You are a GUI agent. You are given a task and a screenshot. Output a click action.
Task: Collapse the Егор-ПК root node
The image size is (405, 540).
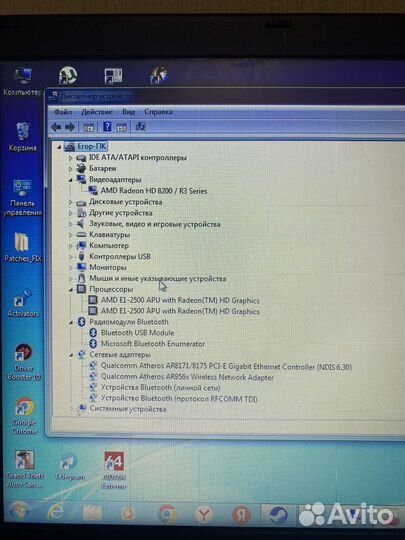59,147
